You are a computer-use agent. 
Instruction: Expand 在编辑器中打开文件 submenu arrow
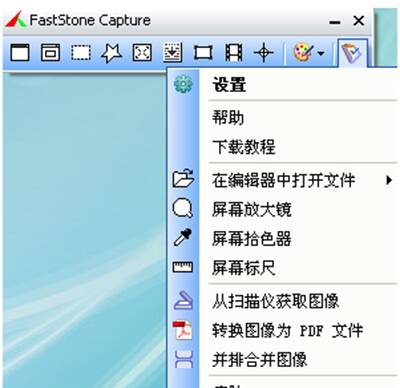pyautogui.click(x=389, y=180)
